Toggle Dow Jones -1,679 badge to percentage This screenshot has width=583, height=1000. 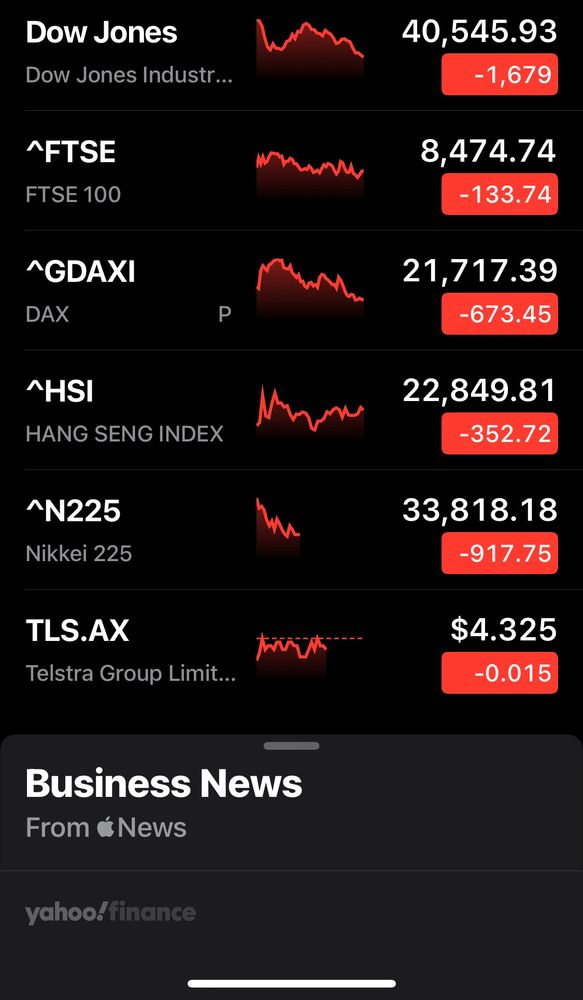pos(499,75)
